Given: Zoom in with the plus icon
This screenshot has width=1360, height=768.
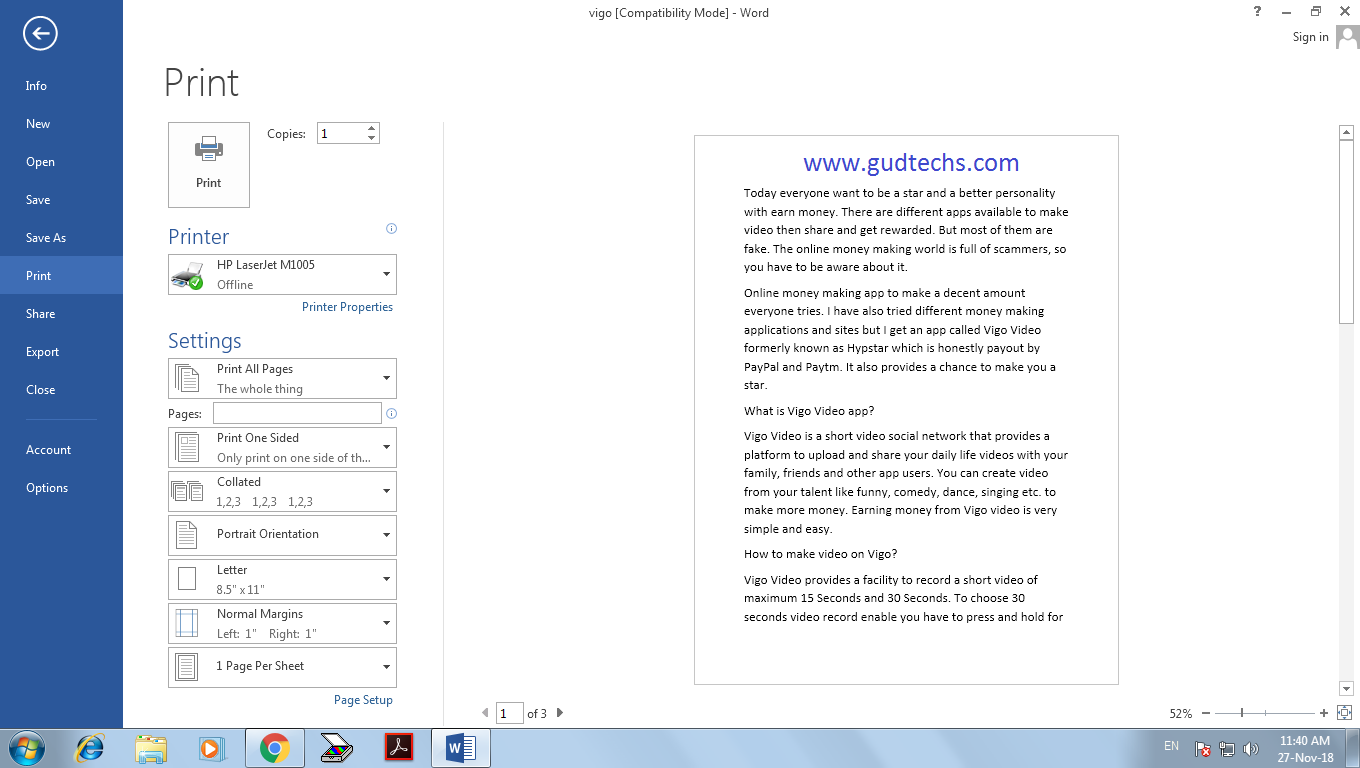Looking at the screenshot, I should pos(1324,713).
